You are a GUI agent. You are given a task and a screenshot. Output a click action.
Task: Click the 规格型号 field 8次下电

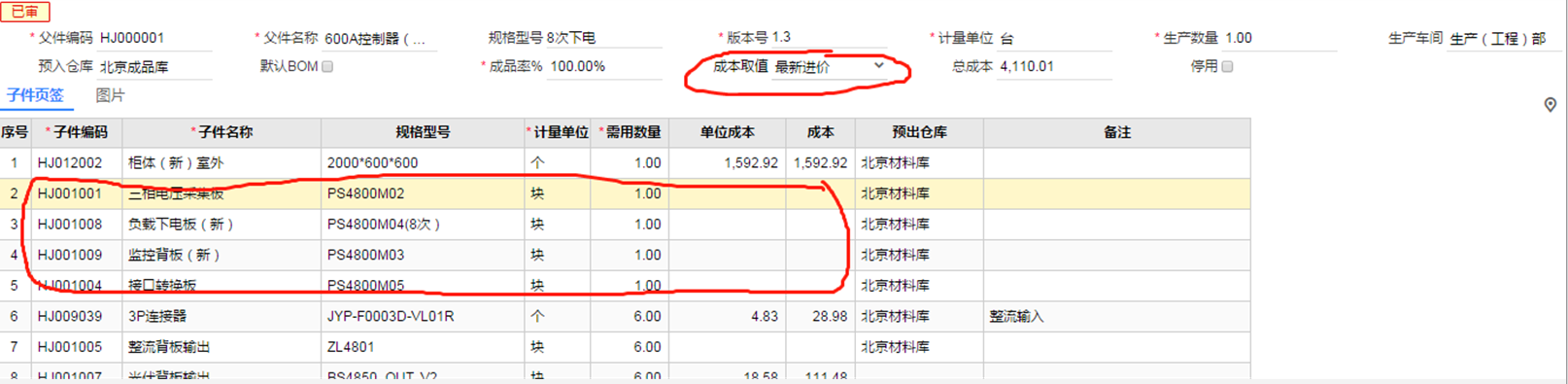603,38
